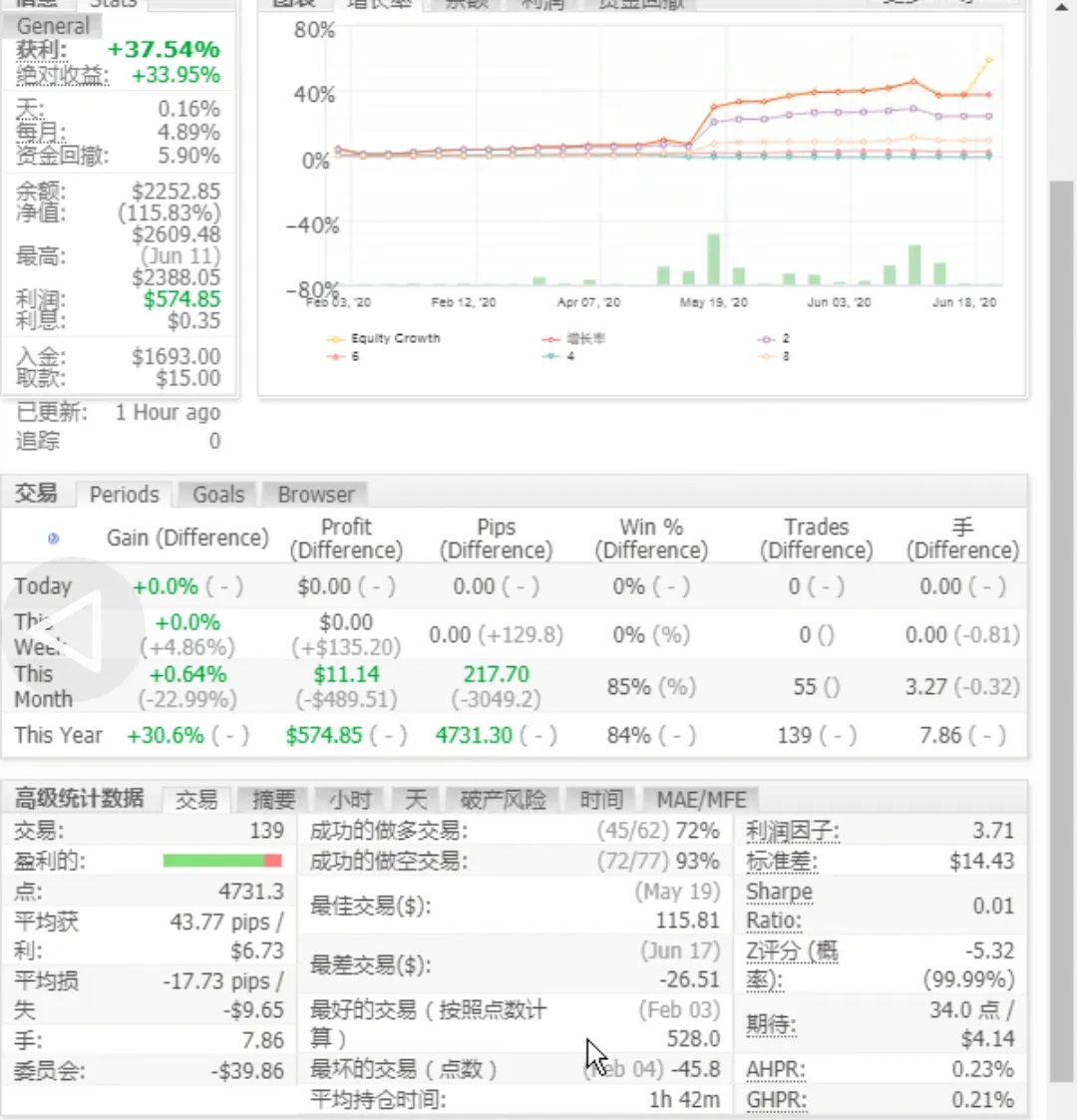
Task: Click the 平均持仓时间 1h 42m value
Action: point(684,1100)
